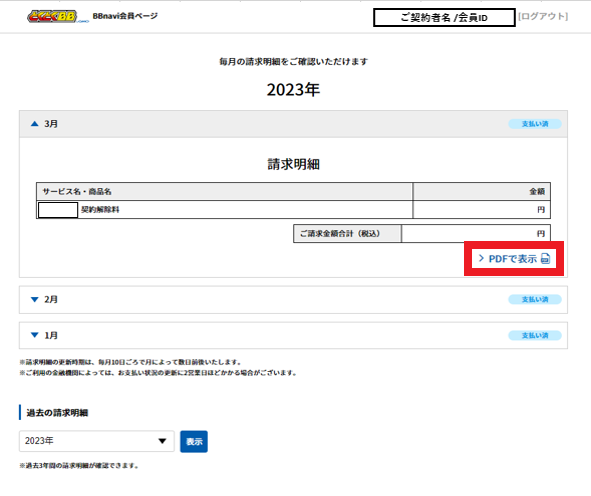Click the 1月 支払い済 status badge
This screenshot has height=496, width=591.
point(535,335)
